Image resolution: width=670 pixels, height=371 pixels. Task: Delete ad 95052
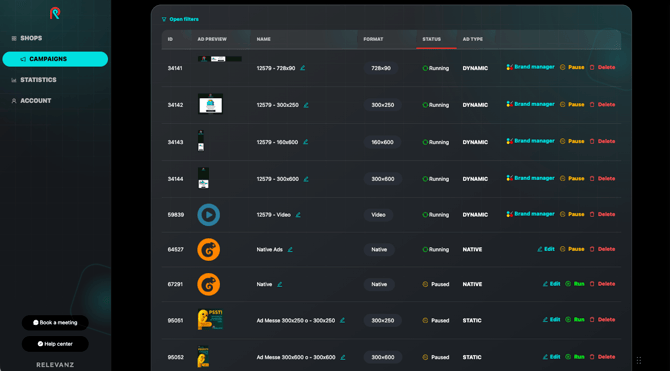tap(602, 357)
